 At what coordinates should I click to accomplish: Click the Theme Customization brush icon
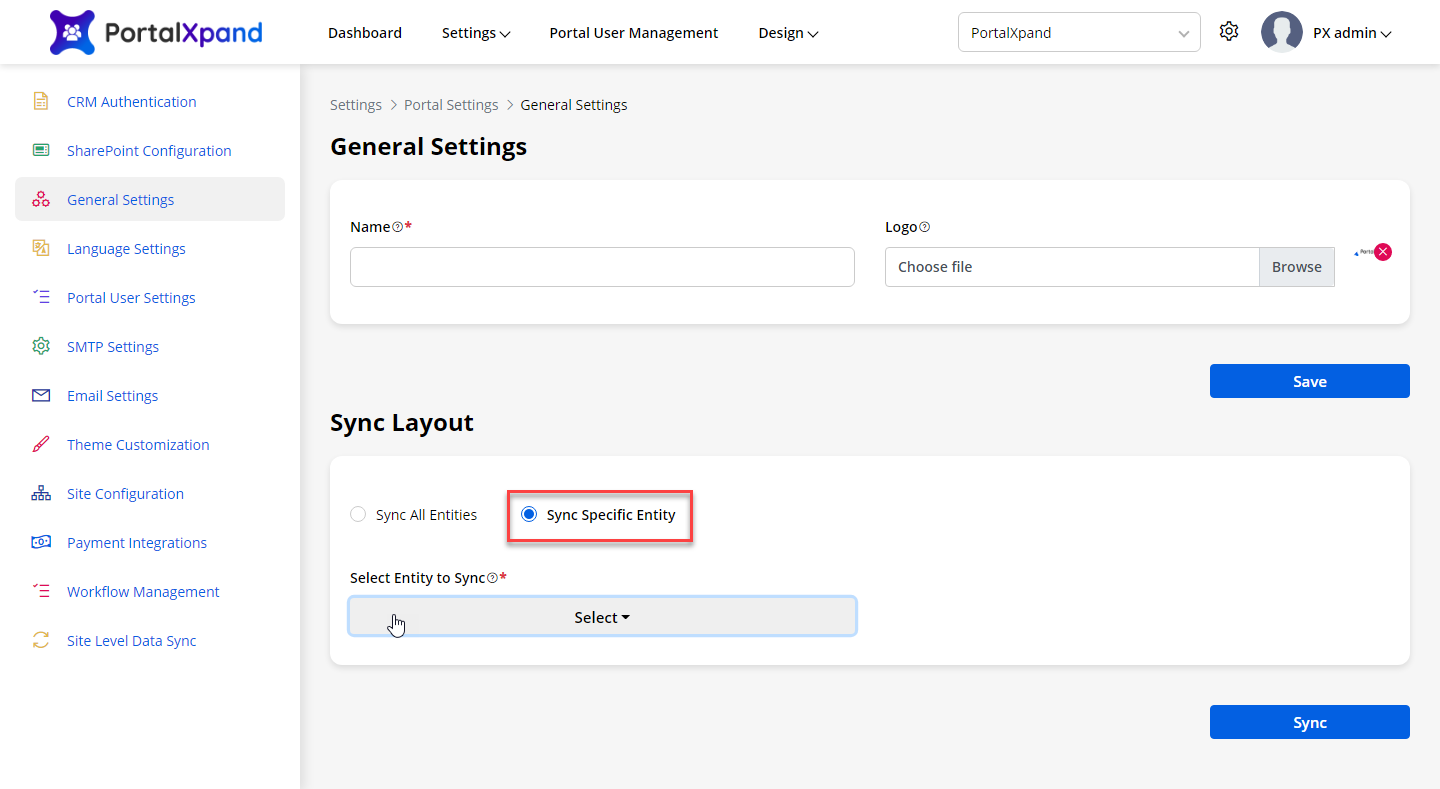[x=41, y=444]
